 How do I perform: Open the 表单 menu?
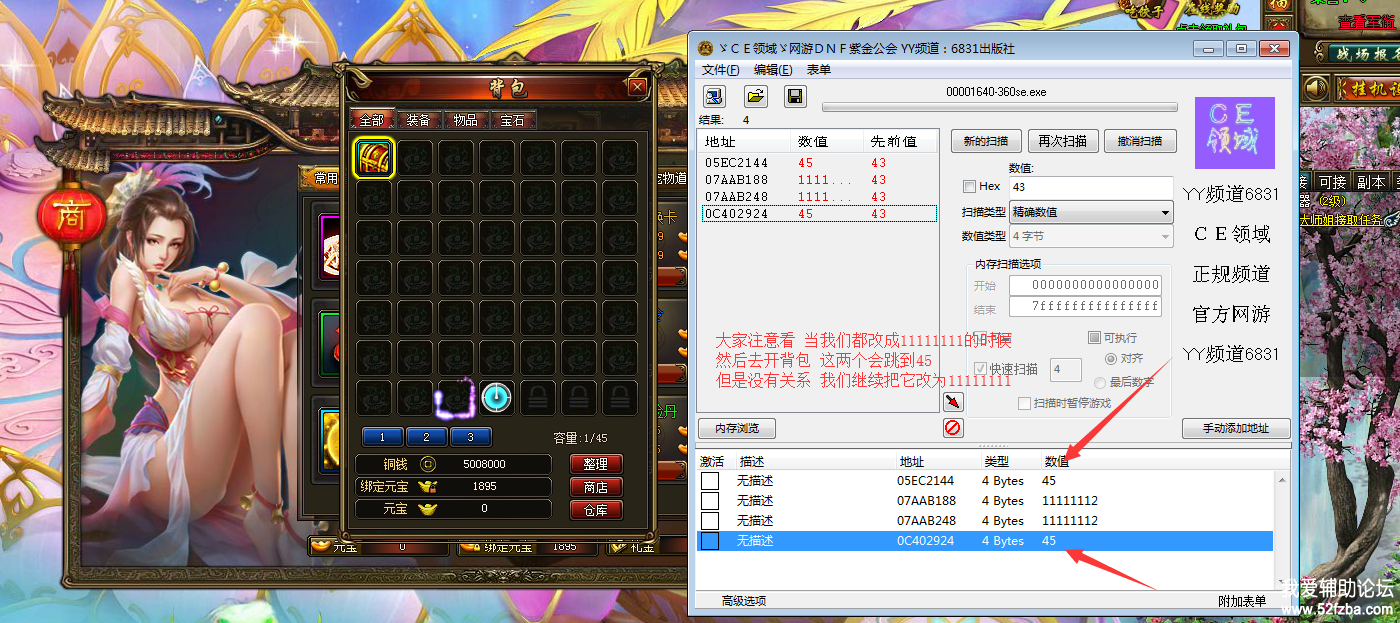pos(818,70)
